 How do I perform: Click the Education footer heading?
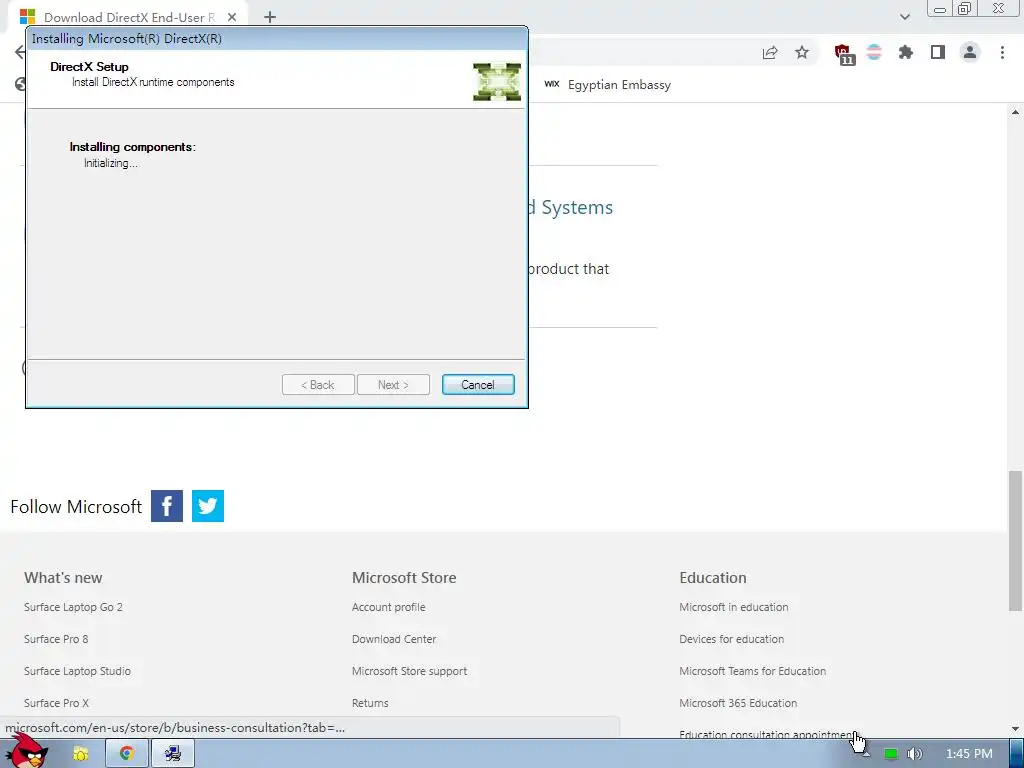coord(712,577)
